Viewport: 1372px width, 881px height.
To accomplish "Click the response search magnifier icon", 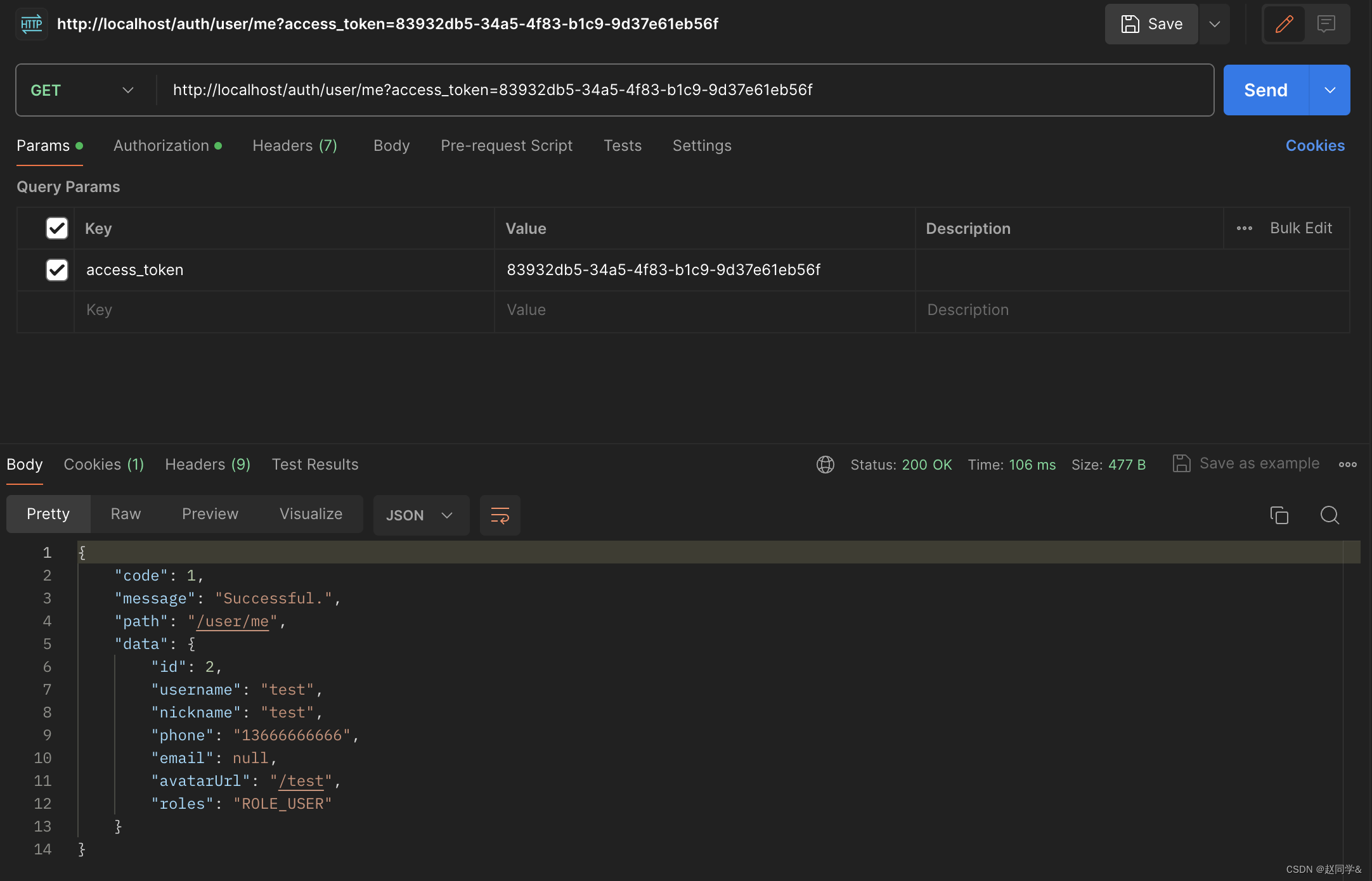I will point(1330,515).
